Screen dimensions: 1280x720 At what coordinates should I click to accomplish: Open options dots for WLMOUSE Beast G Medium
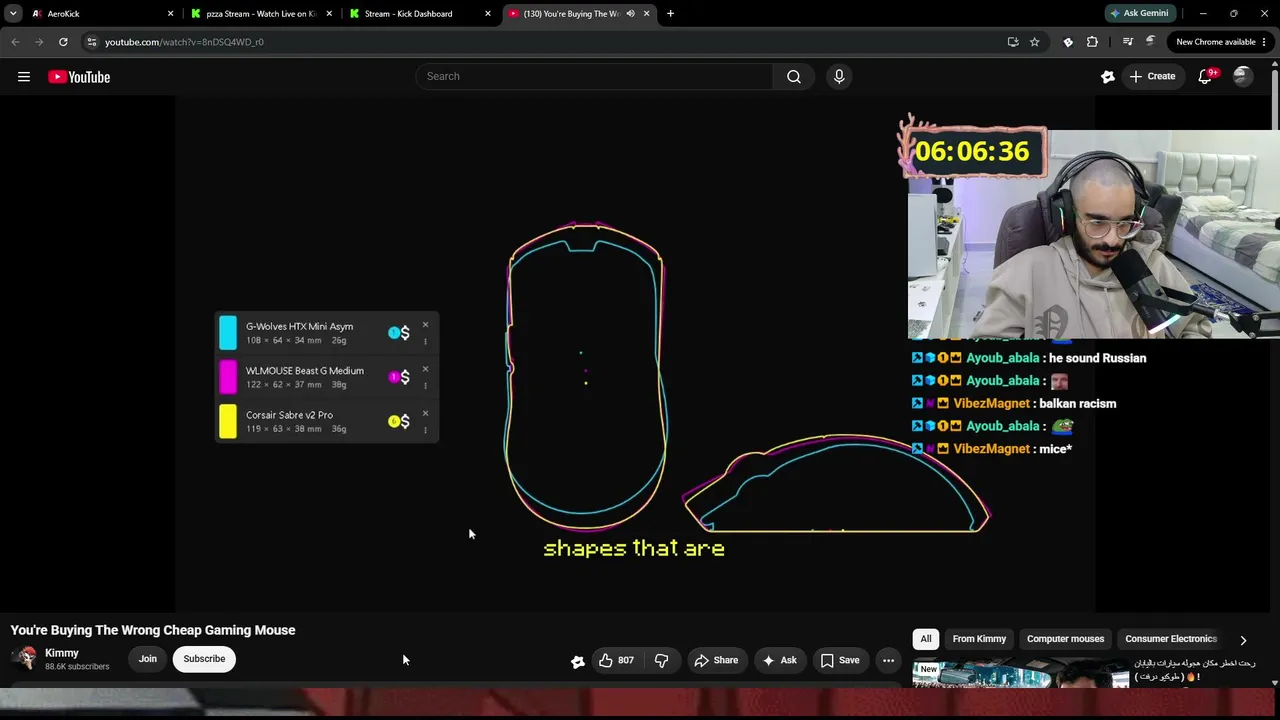[x=425, y=385]
